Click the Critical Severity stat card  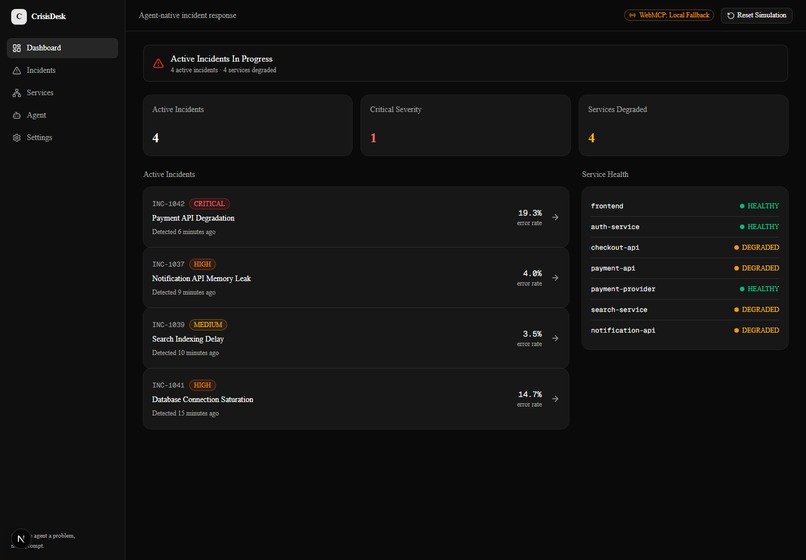tap(465, 125)
